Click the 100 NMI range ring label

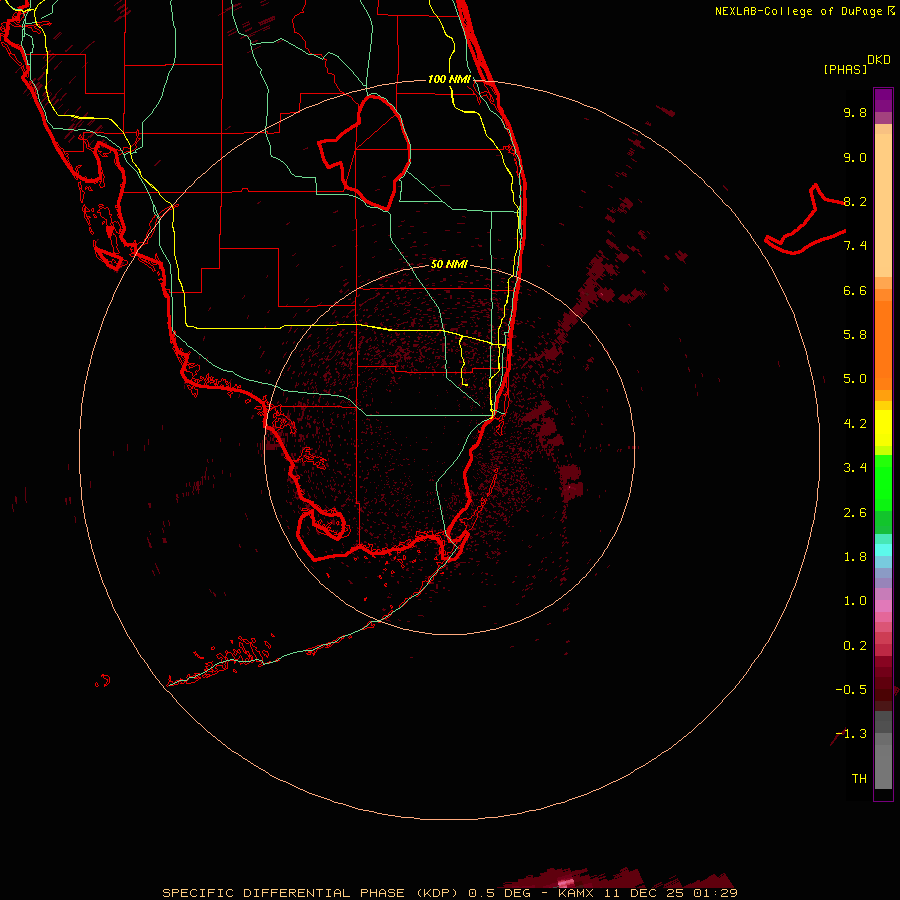click(x=449, y=79)
